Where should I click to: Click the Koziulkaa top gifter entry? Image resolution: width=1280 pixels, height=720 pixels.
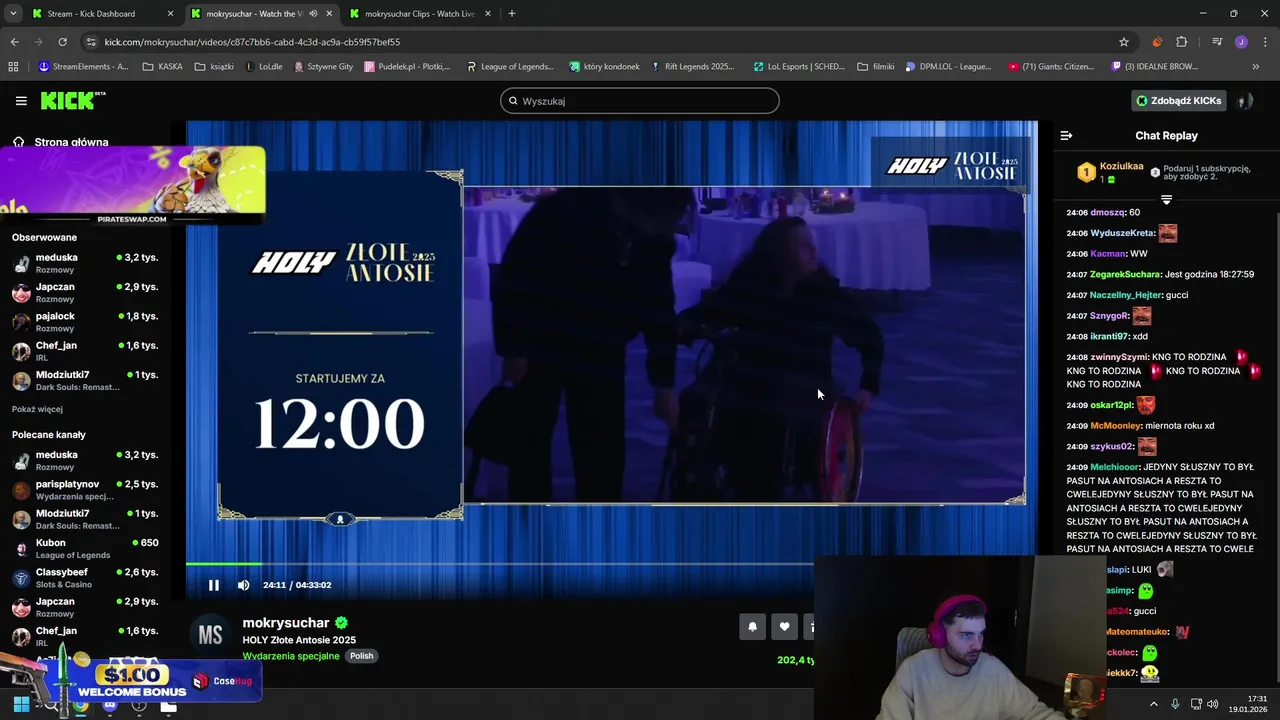click(1109, 172)
